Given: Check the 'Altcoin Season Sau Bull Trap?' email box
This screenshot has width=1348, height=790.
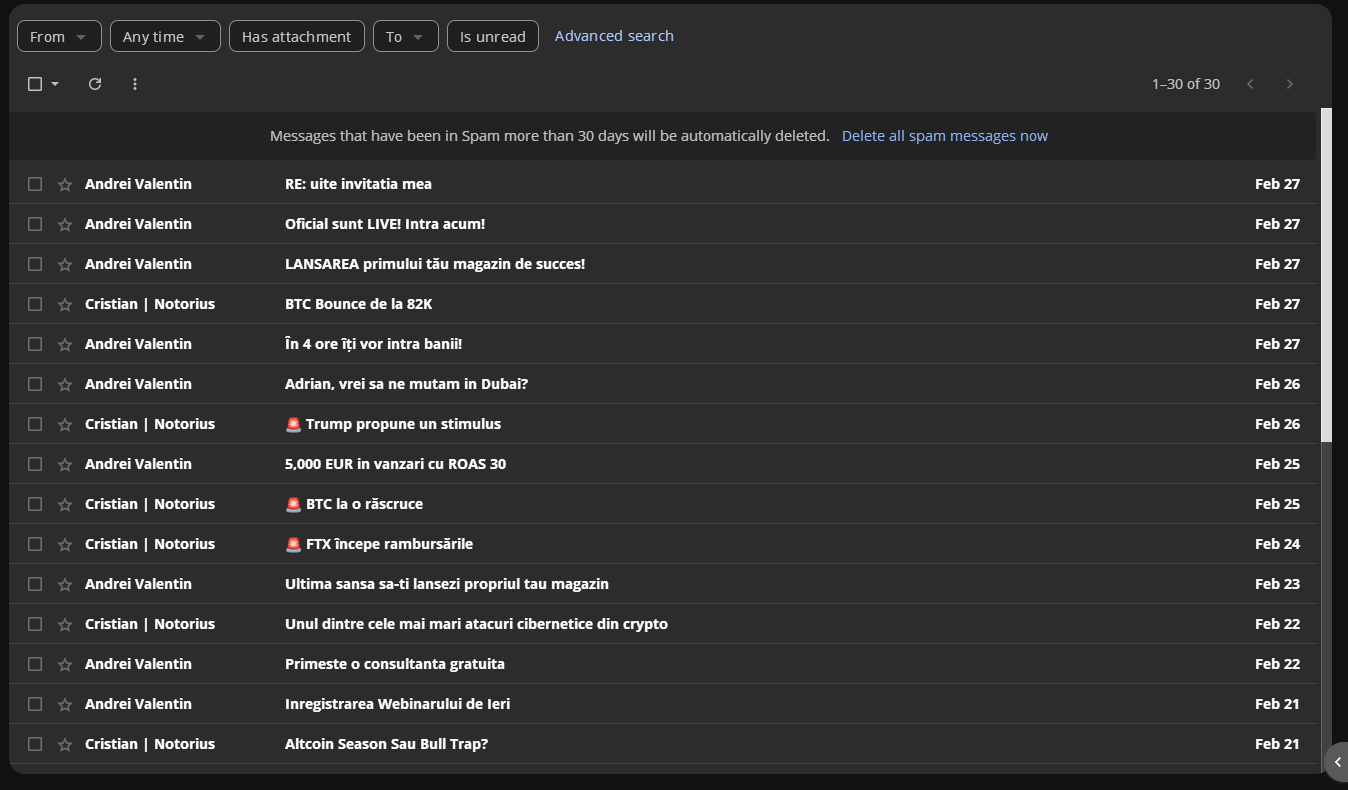Looking at the screenshot, I should [35, 744].
